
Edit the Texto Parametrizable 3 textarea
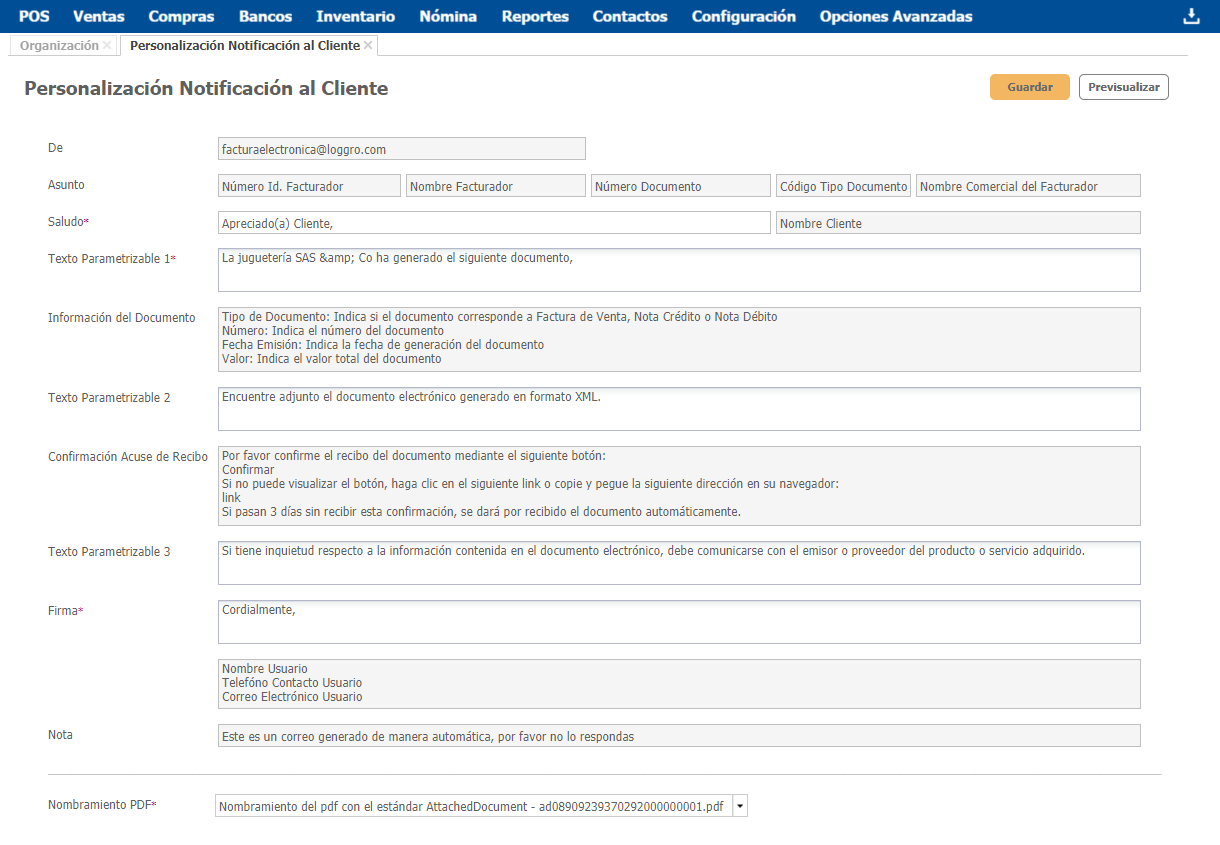678,563
